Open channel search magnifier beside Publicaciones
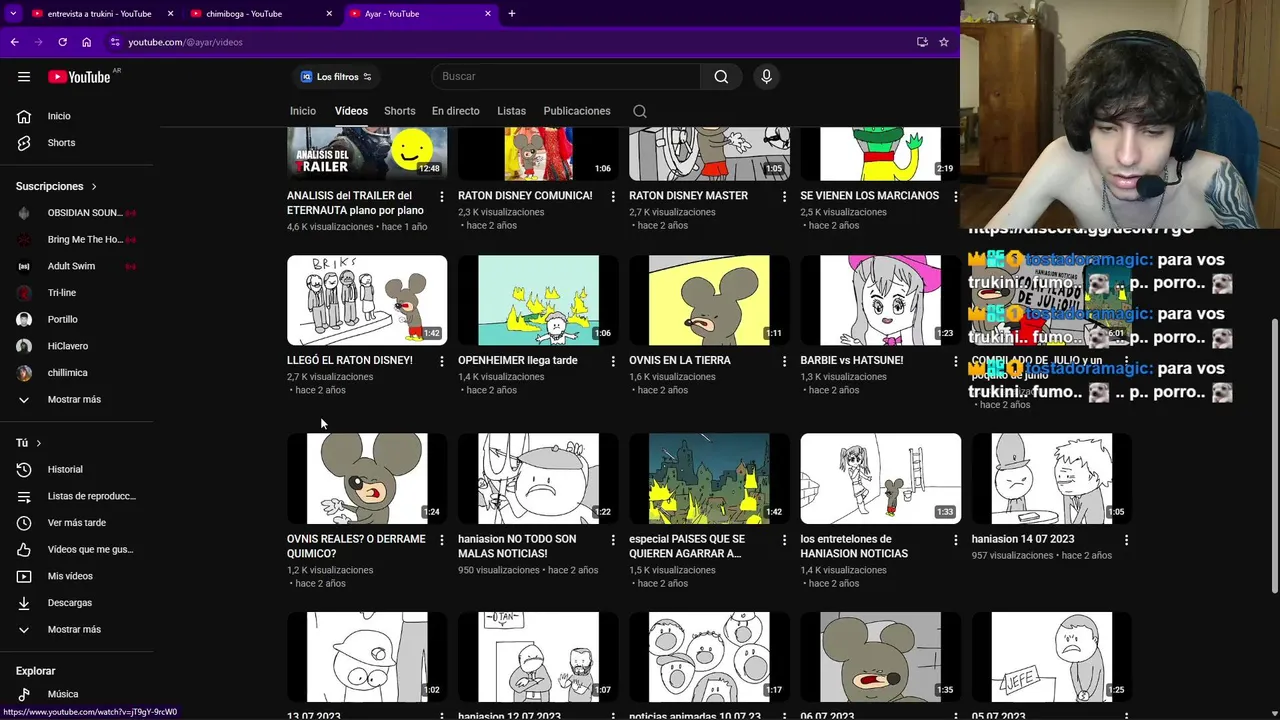1280x720 pixels. click(x=640, y=111)
